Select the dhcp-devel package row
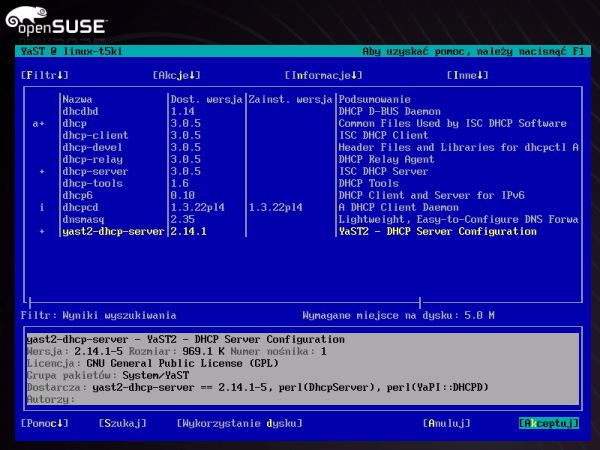 point(302,147)
